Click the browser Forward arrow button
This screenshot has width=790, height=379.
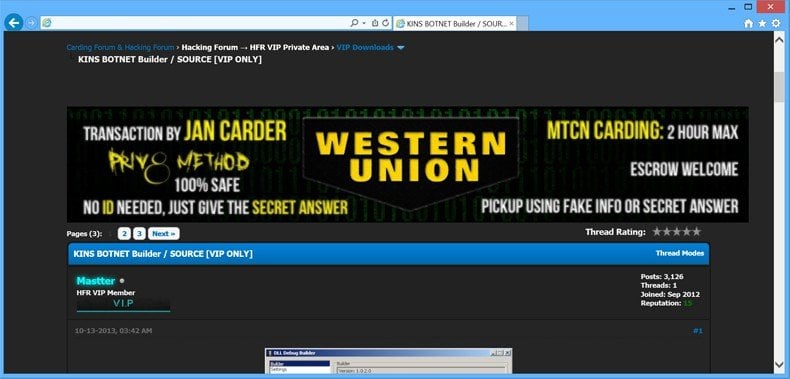tap(31, 23)
